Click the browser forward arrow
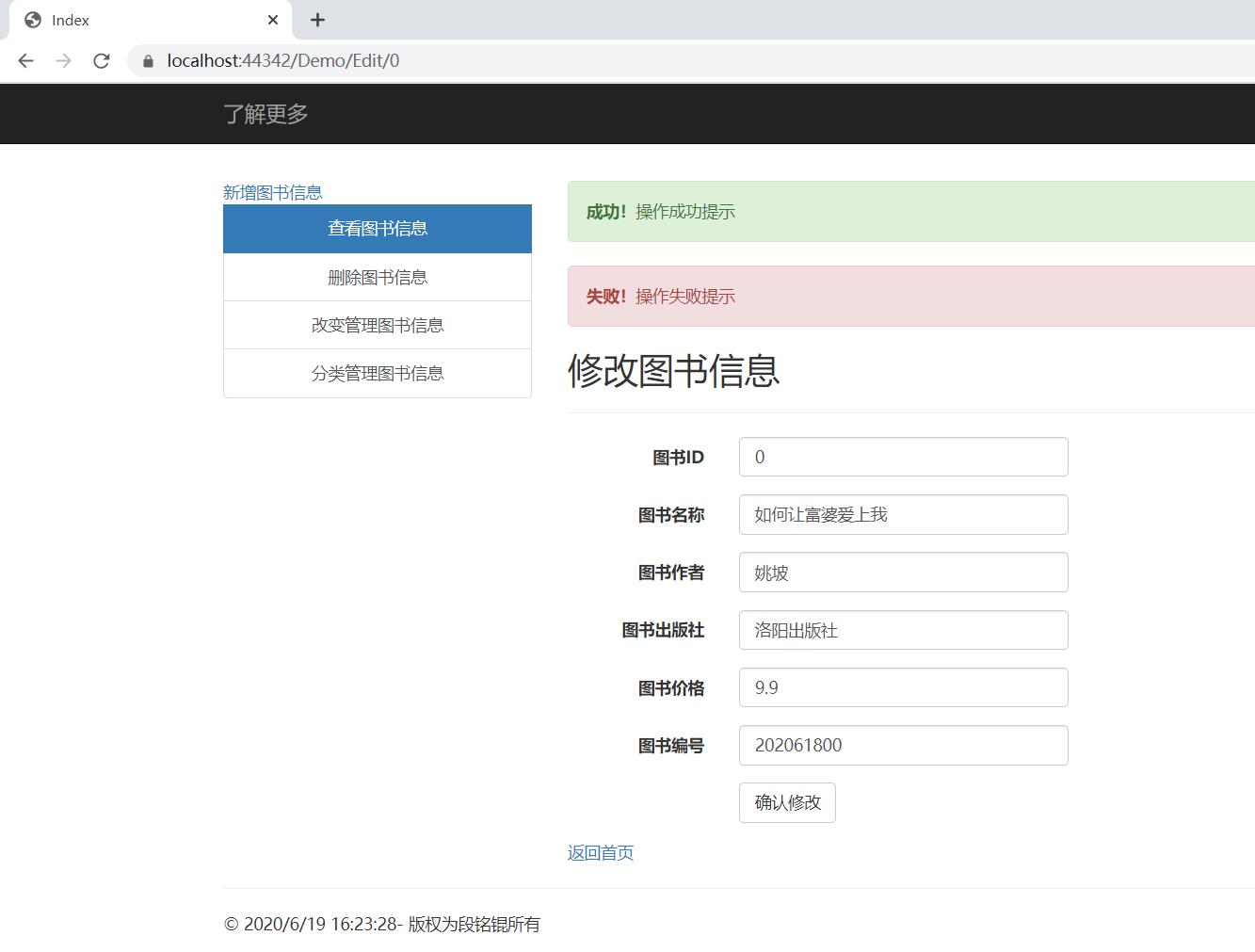1255x952 pixels. pyautogui.click(x=64, y=61)
